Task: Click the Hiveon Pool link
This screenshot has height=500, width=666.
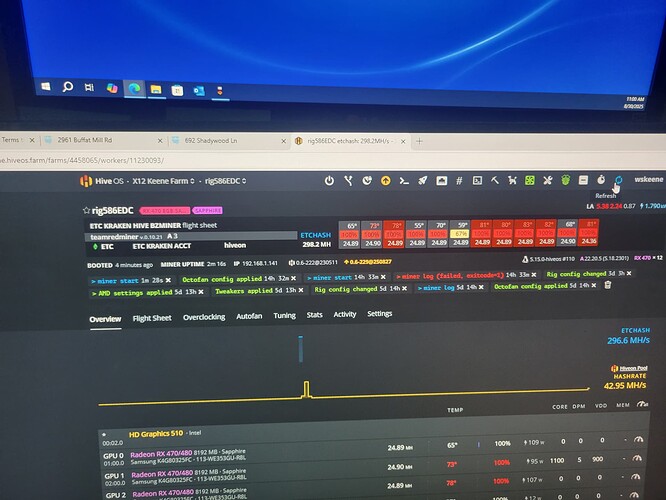Action: [x=629, y=368]
